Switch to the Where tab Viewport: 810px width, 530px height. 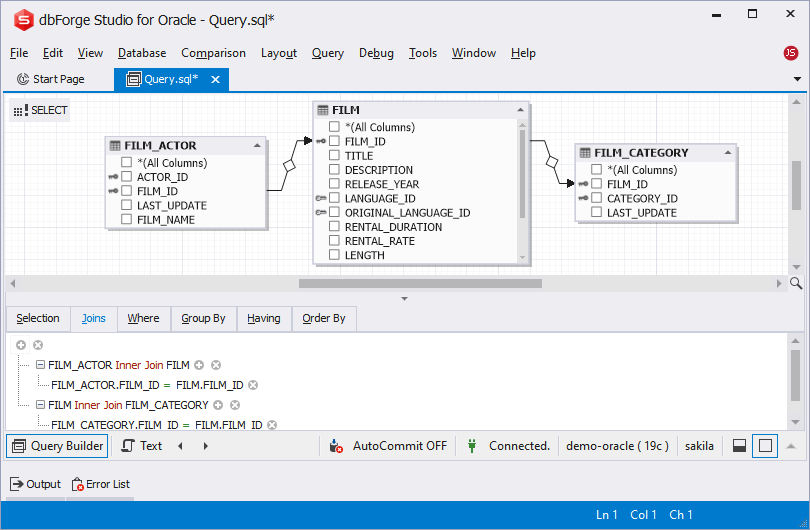point(143,318)
